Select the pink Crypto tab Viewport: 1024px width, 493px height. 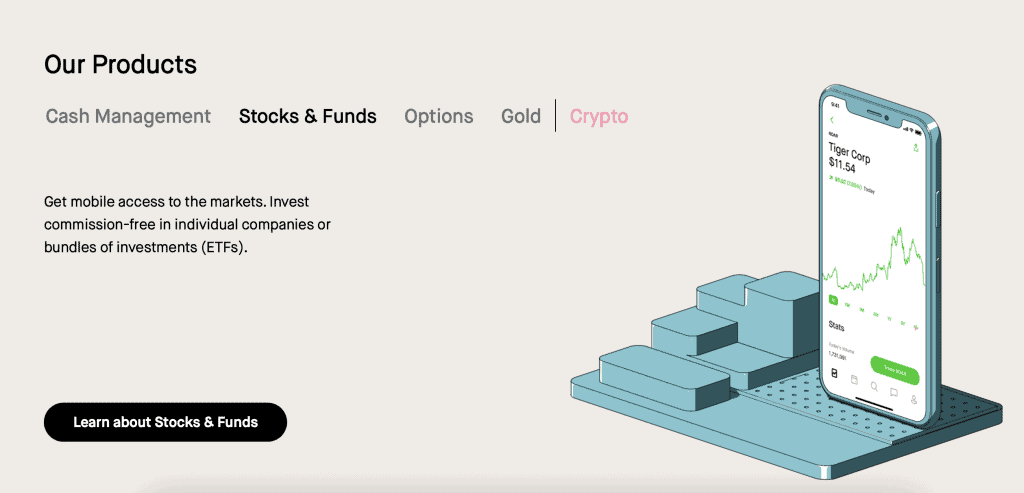click(x=599, y=116)
